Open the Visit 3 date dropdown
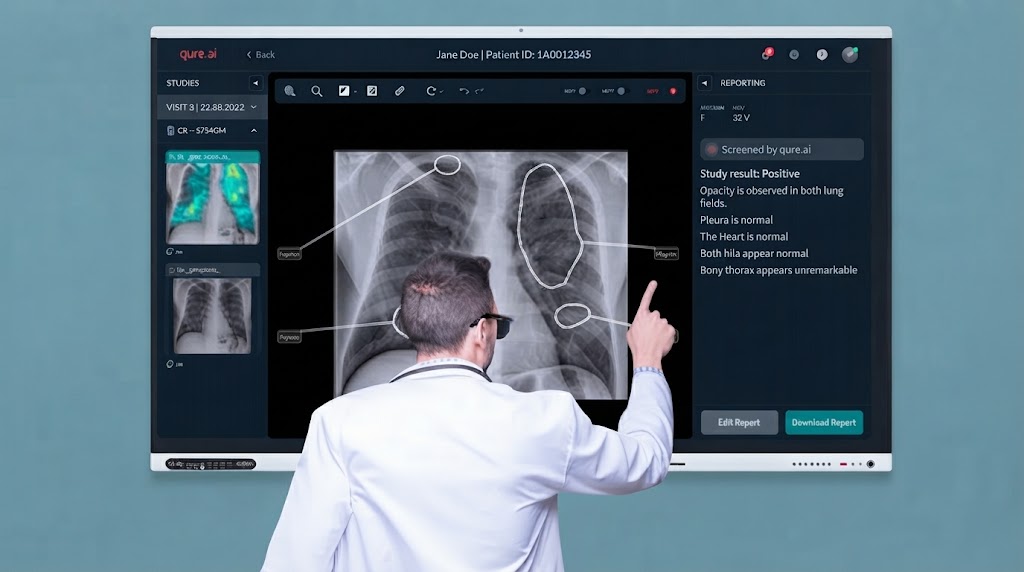This screenshot has width=1024, height=572. [x=212, y=107]
